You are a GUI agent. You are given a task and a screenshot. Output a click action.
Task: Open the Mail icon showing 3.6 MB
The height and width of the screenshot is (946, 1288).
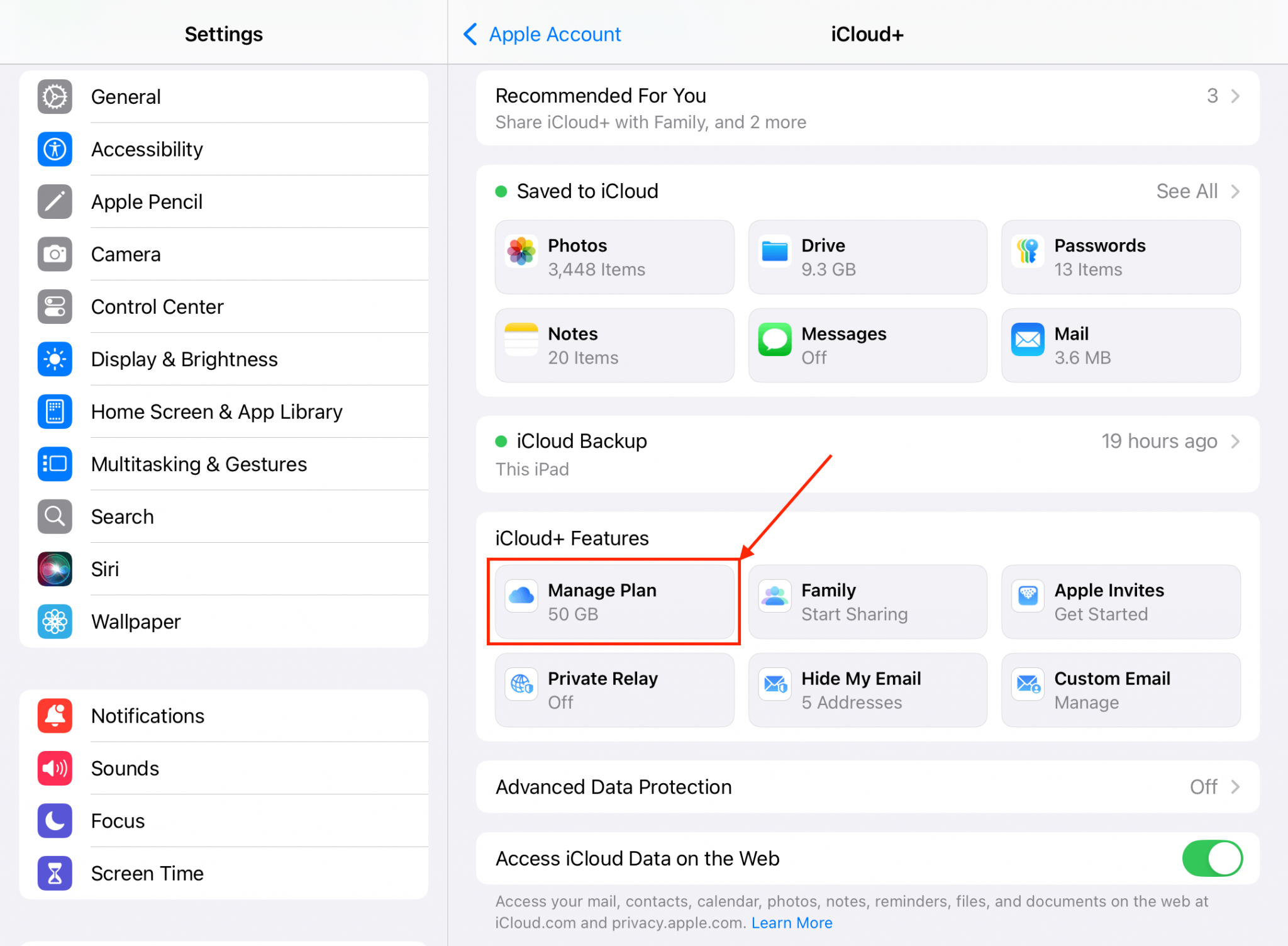click(x=1028, y=339)
